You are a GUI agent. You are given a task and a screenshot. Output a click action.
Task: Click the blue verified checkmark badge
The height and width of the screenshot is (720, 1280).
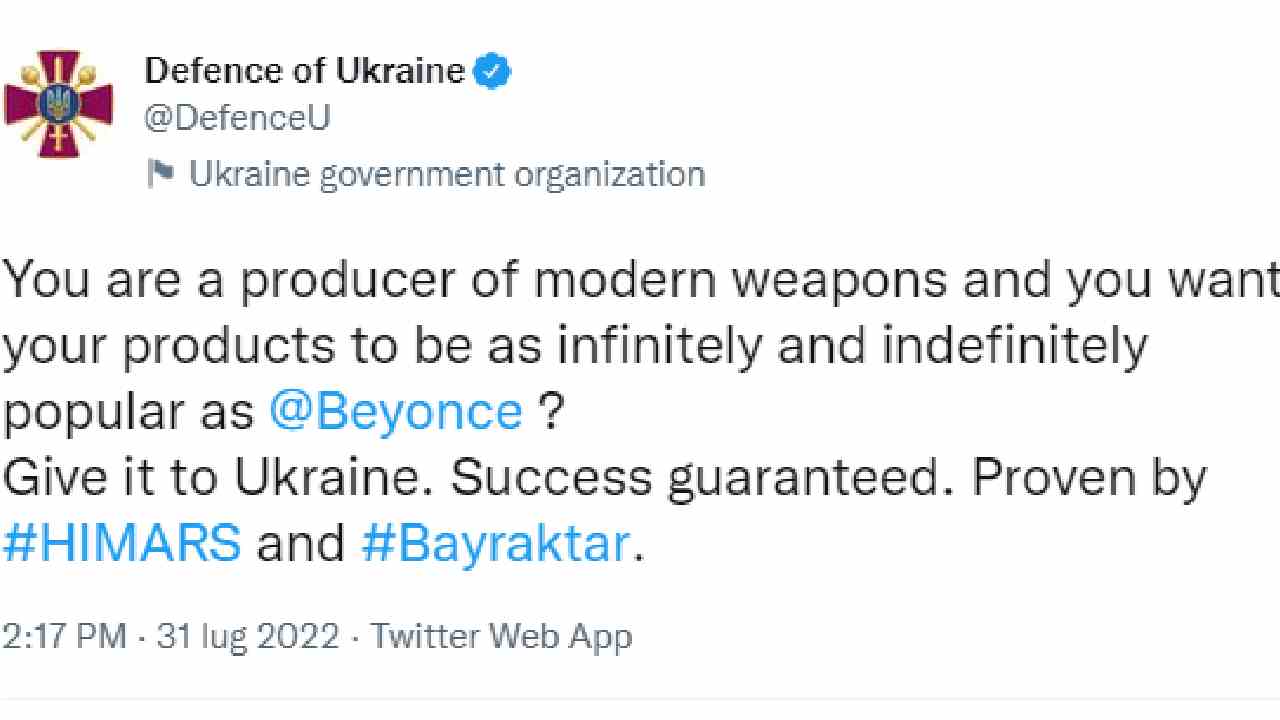[x=492, y=71]
